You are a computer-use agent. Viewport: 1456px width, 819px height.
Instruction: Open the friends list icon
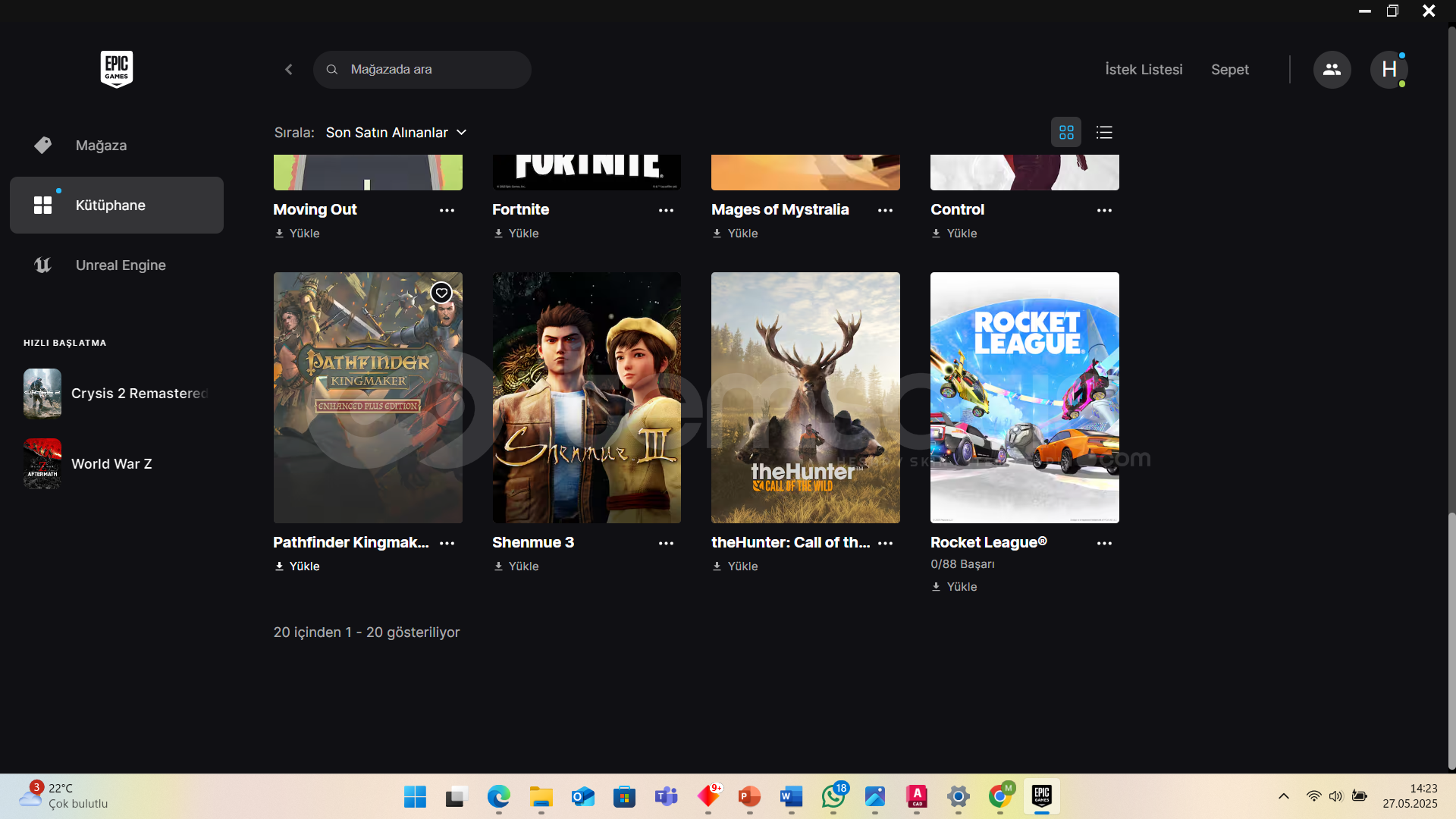tap(1332, 70)
